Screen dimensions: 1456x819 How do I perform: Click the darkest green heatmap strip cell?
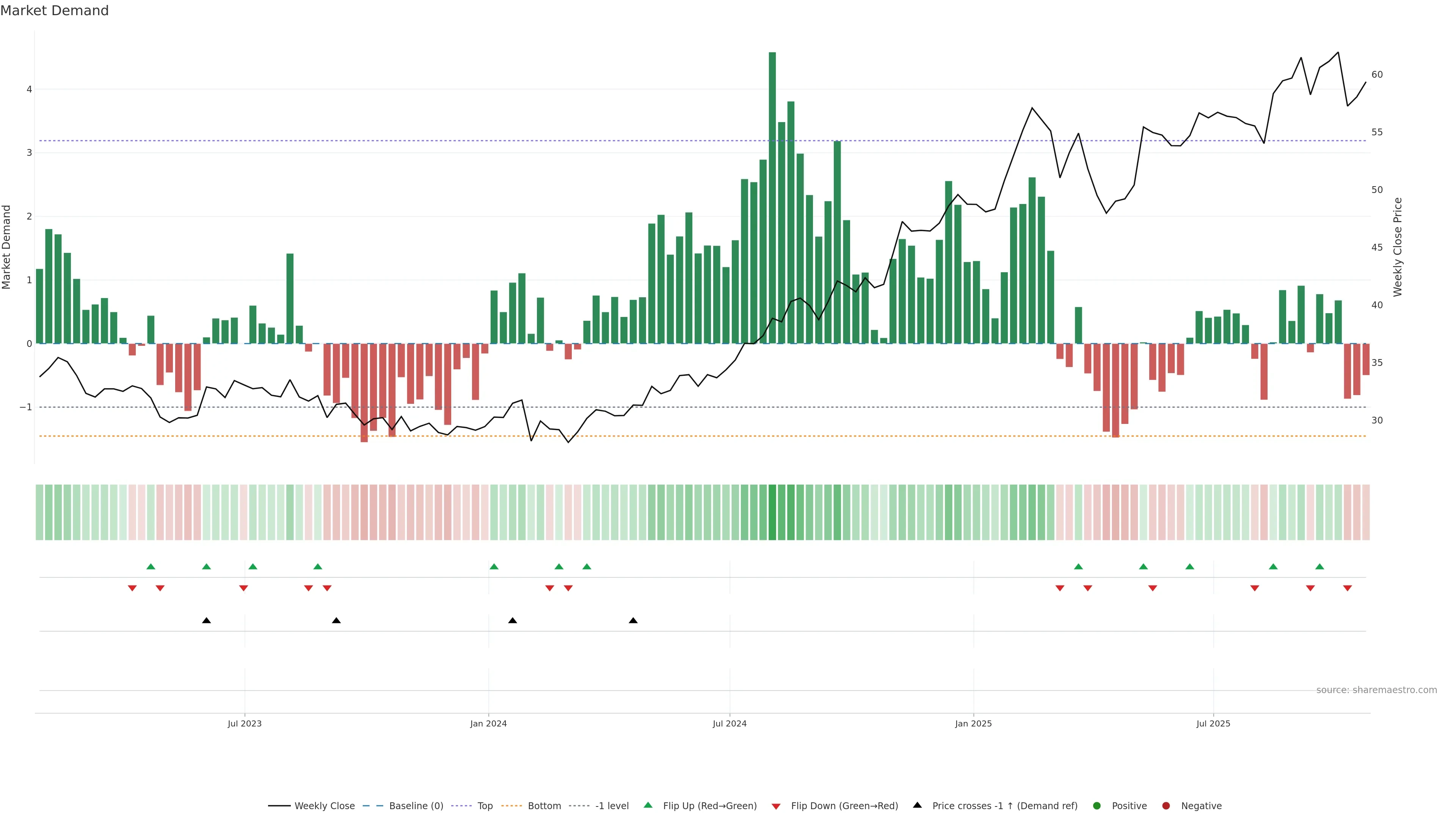coord(772,512)
